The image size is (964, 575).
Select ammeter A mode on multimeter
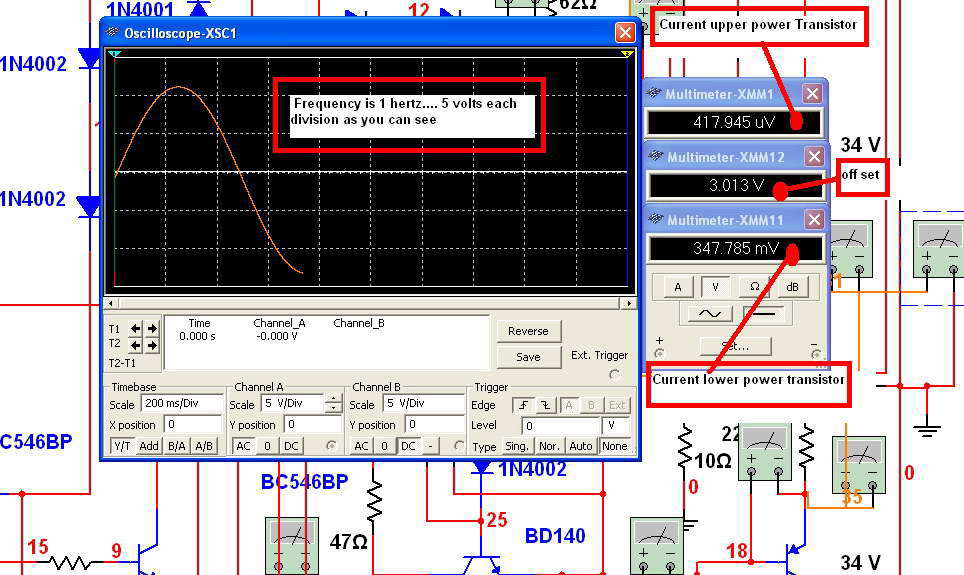coord(678,287)
